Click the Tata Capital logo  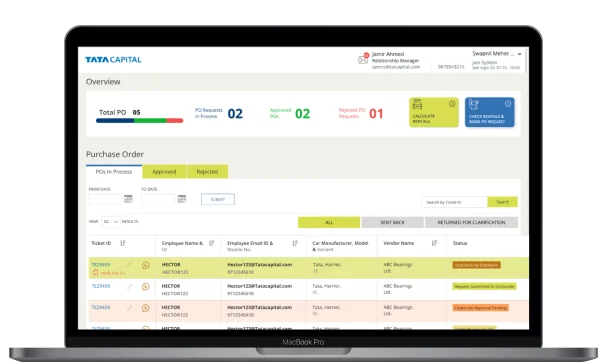[x=113, y=60]
